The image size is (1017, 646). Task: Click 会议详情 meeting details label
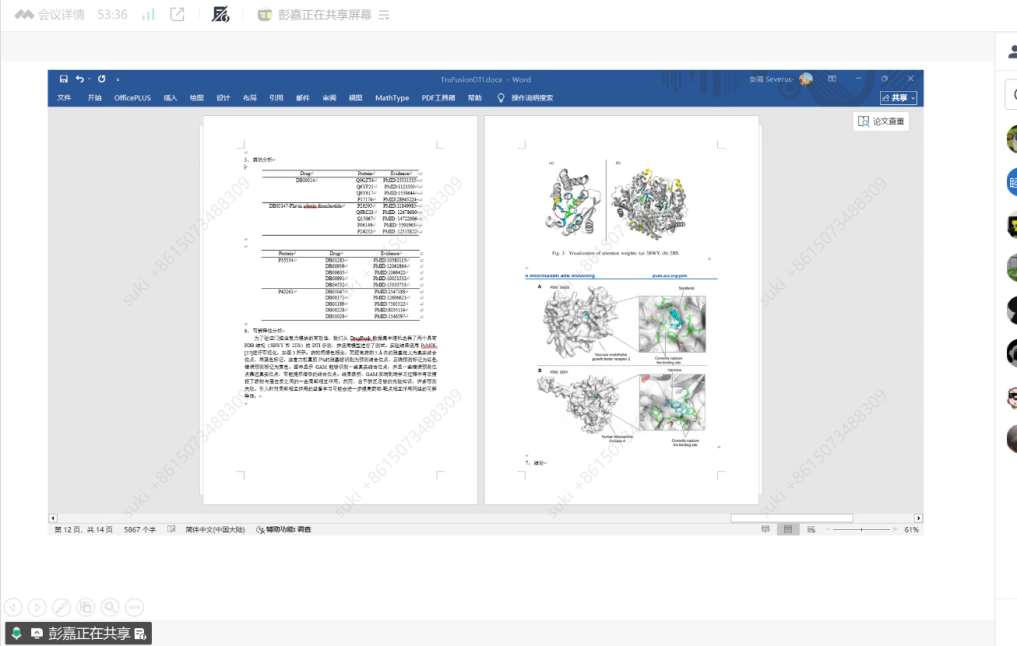(60, 15)
